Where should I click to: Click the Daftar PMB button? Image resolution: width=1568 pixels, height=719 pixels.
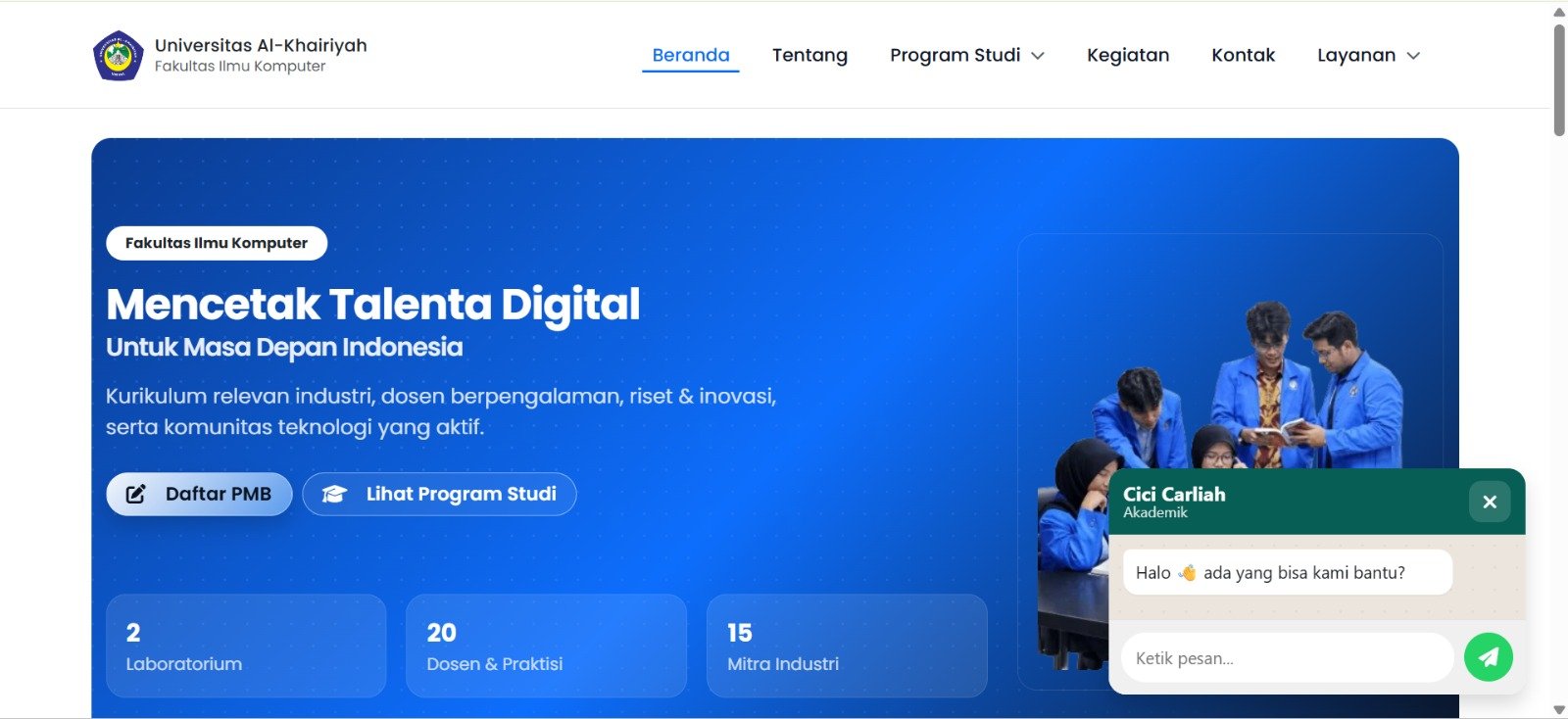click(199, 494)
